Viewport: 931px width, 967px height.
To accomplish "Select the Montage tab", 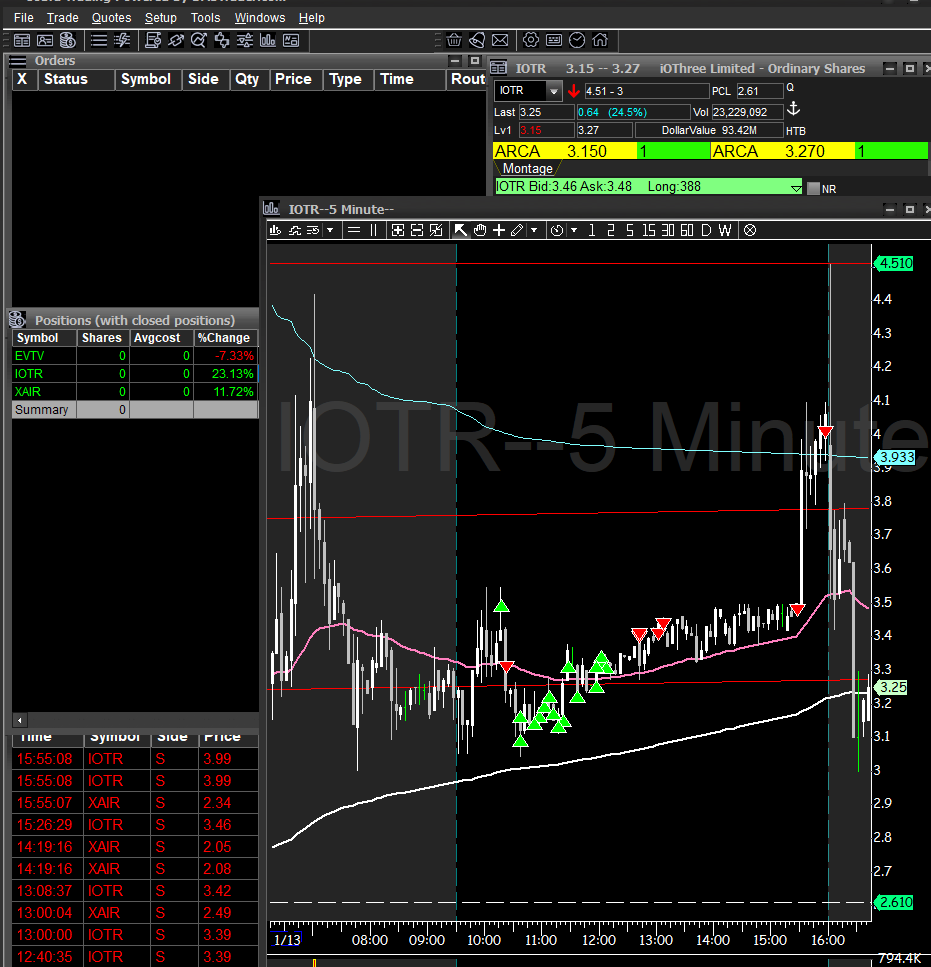I will coord(527,168).
